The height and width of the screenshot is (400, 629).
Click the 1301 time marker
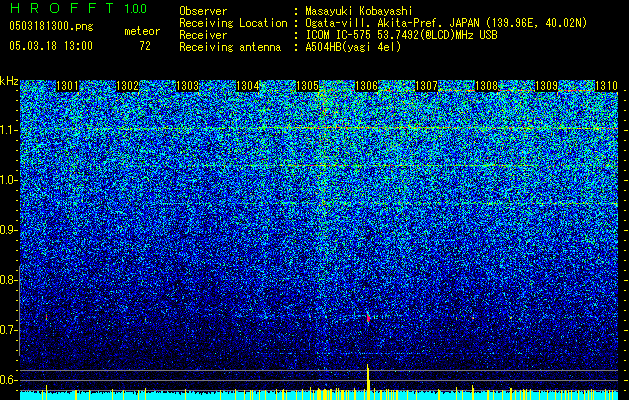(x=67, y=86)
